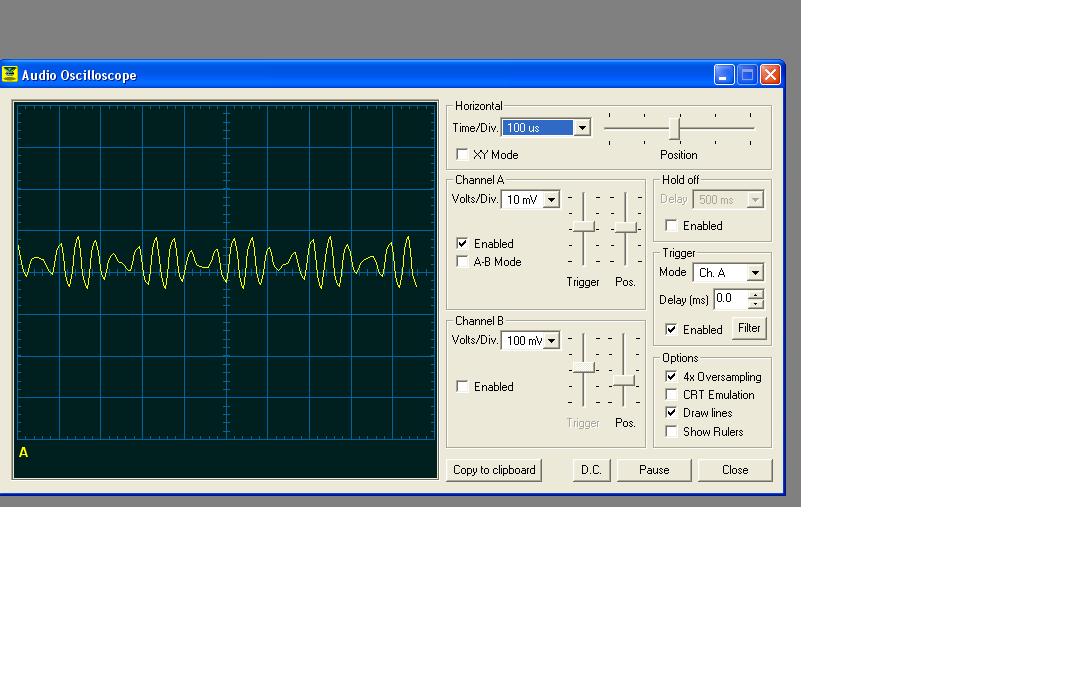The image size is (1067, 694).
Task: Expand the Trigger Mode dropdown
Action: (755, 273)
